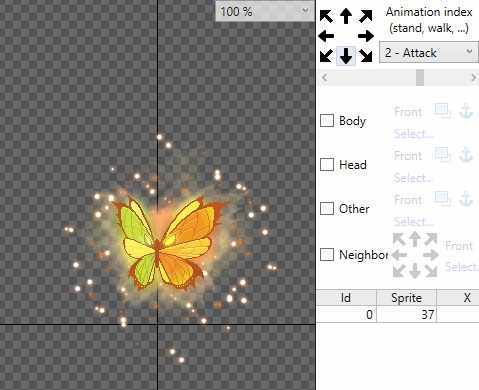Select the right direction arrow
The image size is (479, 390).
coord(366,36)
